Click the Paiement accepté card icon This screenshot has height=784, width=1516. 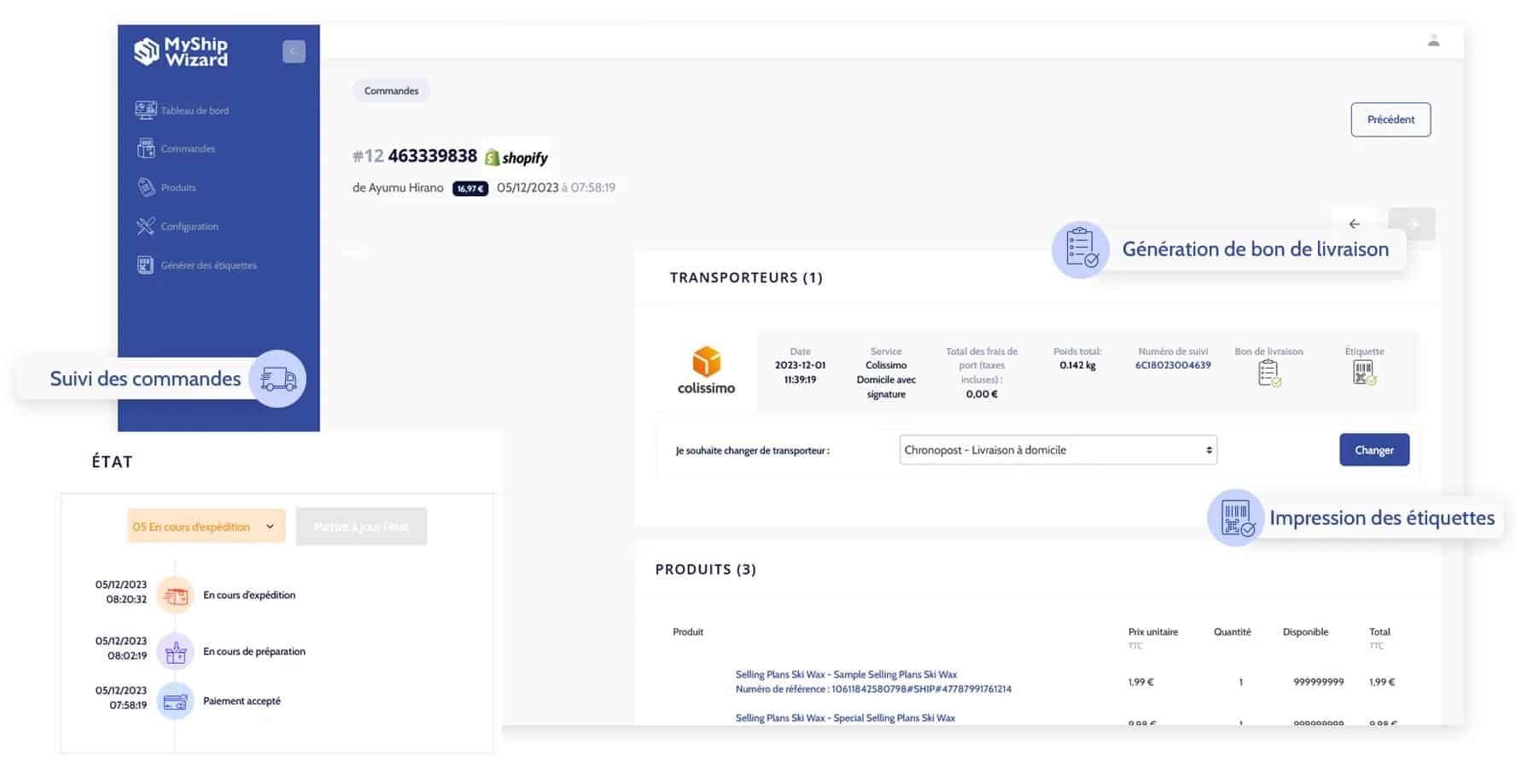176,702
